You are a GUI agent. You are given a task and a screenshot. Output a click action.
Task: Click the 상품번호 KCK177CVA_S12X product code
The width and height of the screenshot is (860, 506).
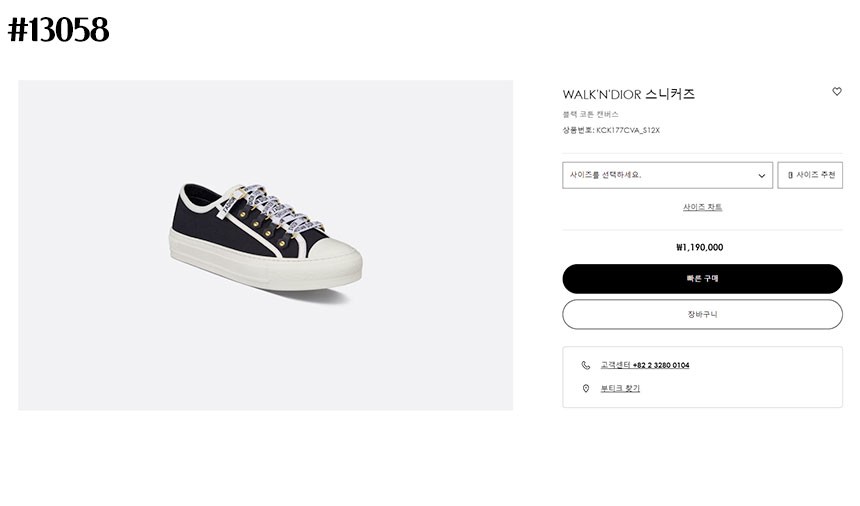tap(611, 130)
